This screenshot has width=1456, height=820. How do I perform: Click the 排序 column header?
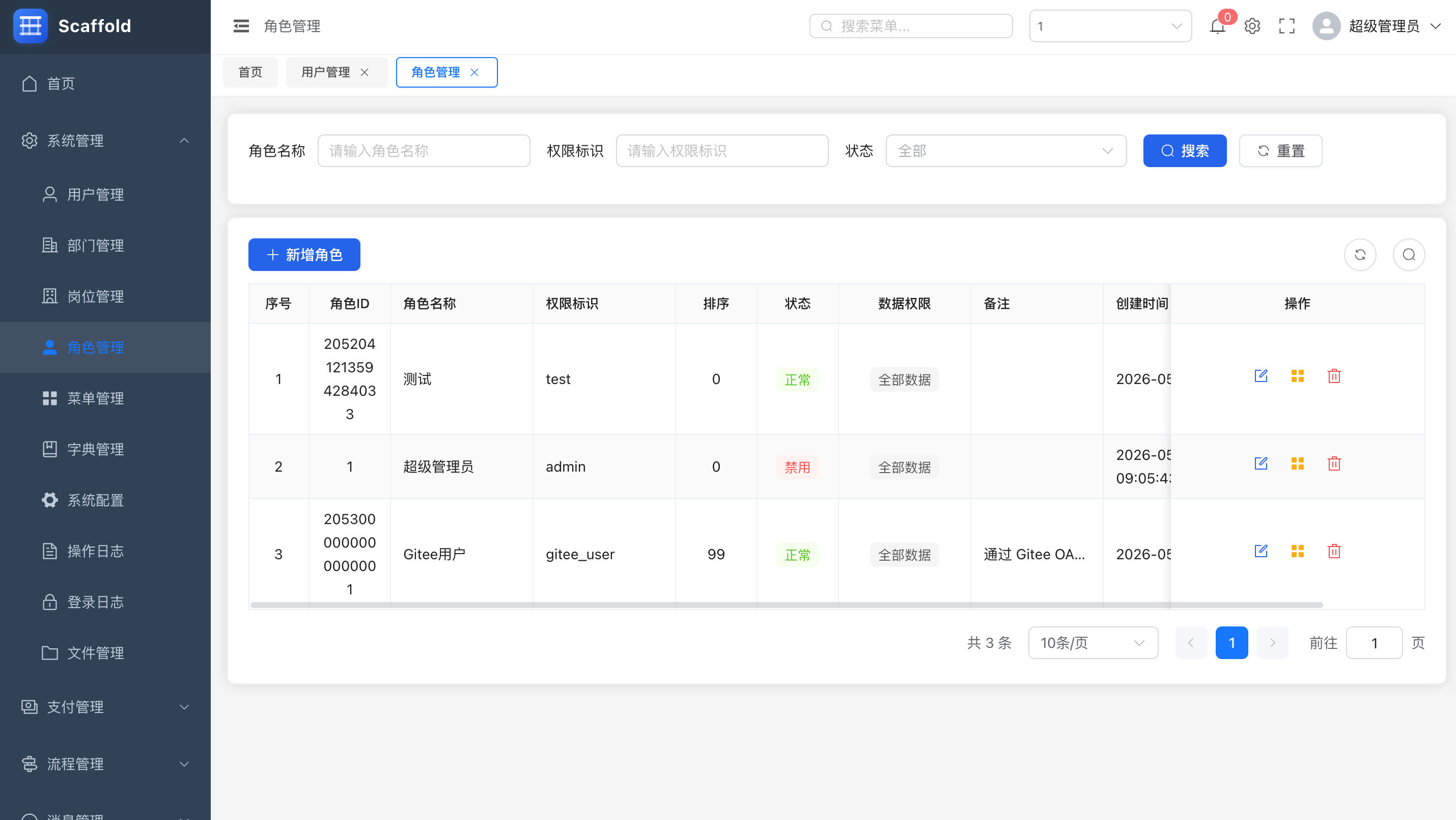(x=716, y=304)
